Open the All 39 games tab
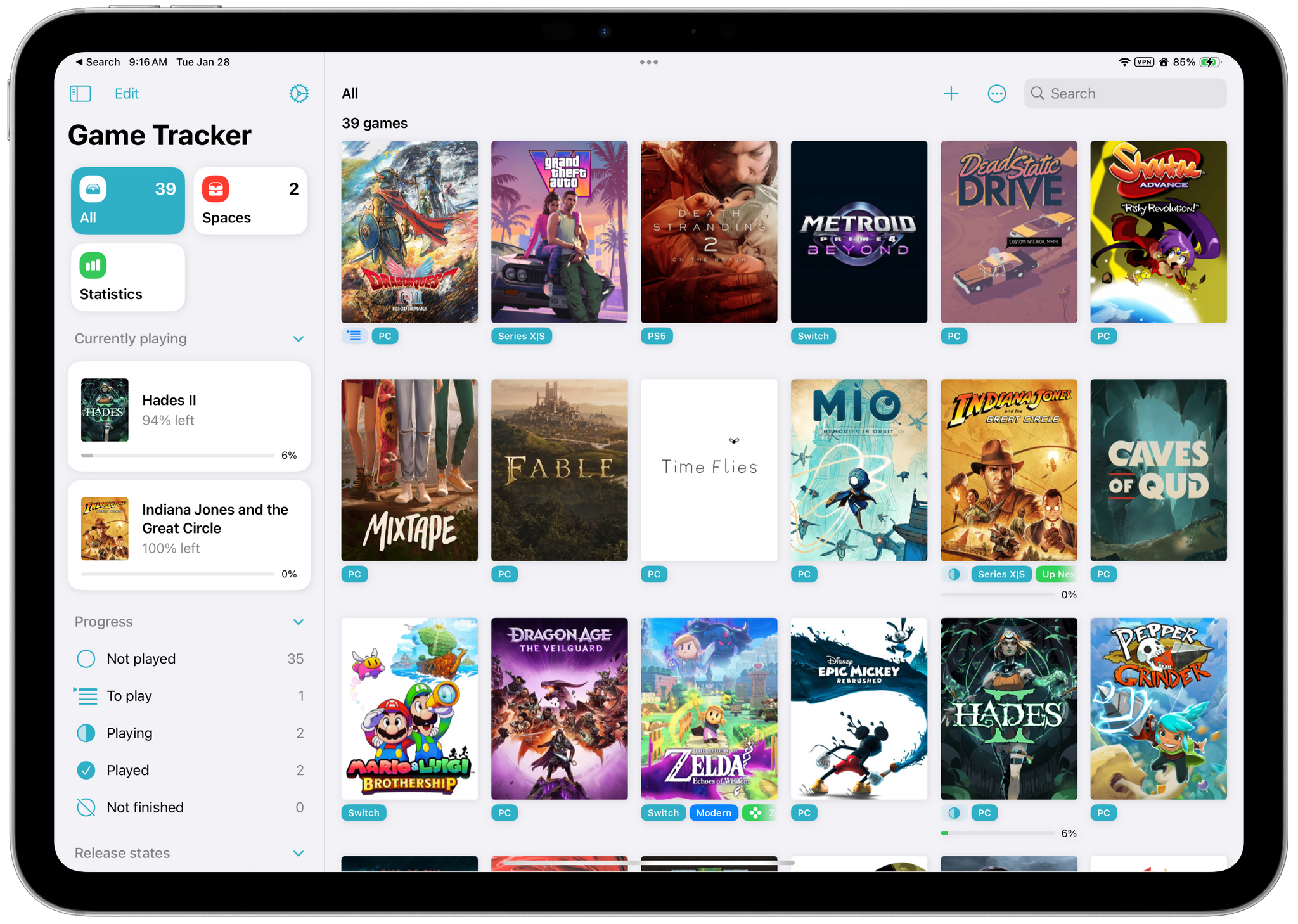 (x=128, y=201)
